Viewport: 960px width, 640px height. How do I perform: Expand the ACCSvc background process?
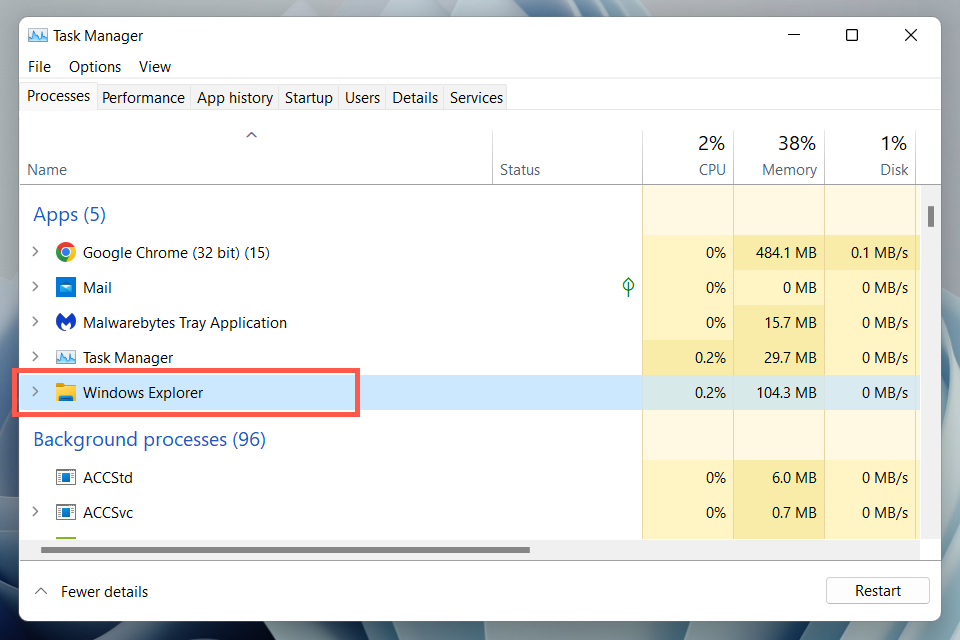coord(36,513)
